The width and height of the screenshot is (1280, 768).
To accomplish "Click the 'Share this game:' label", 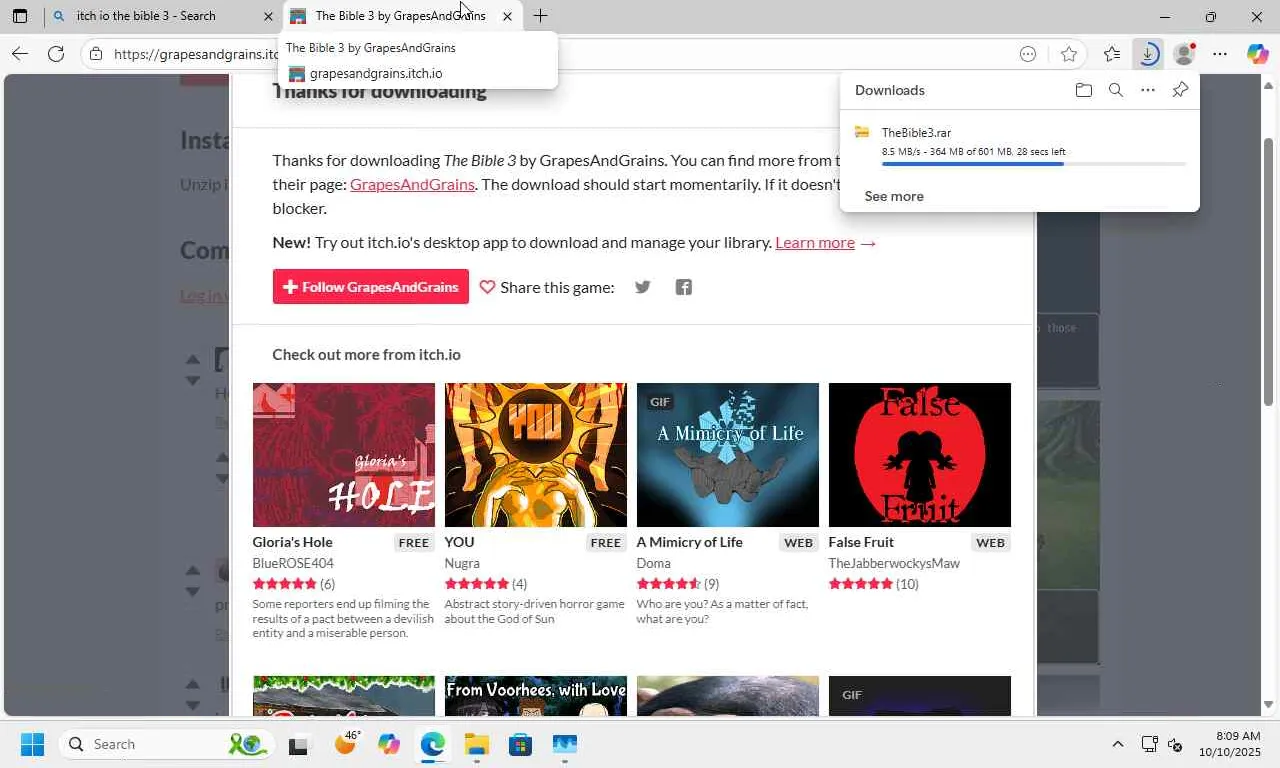I will click(x=557, y=287).
